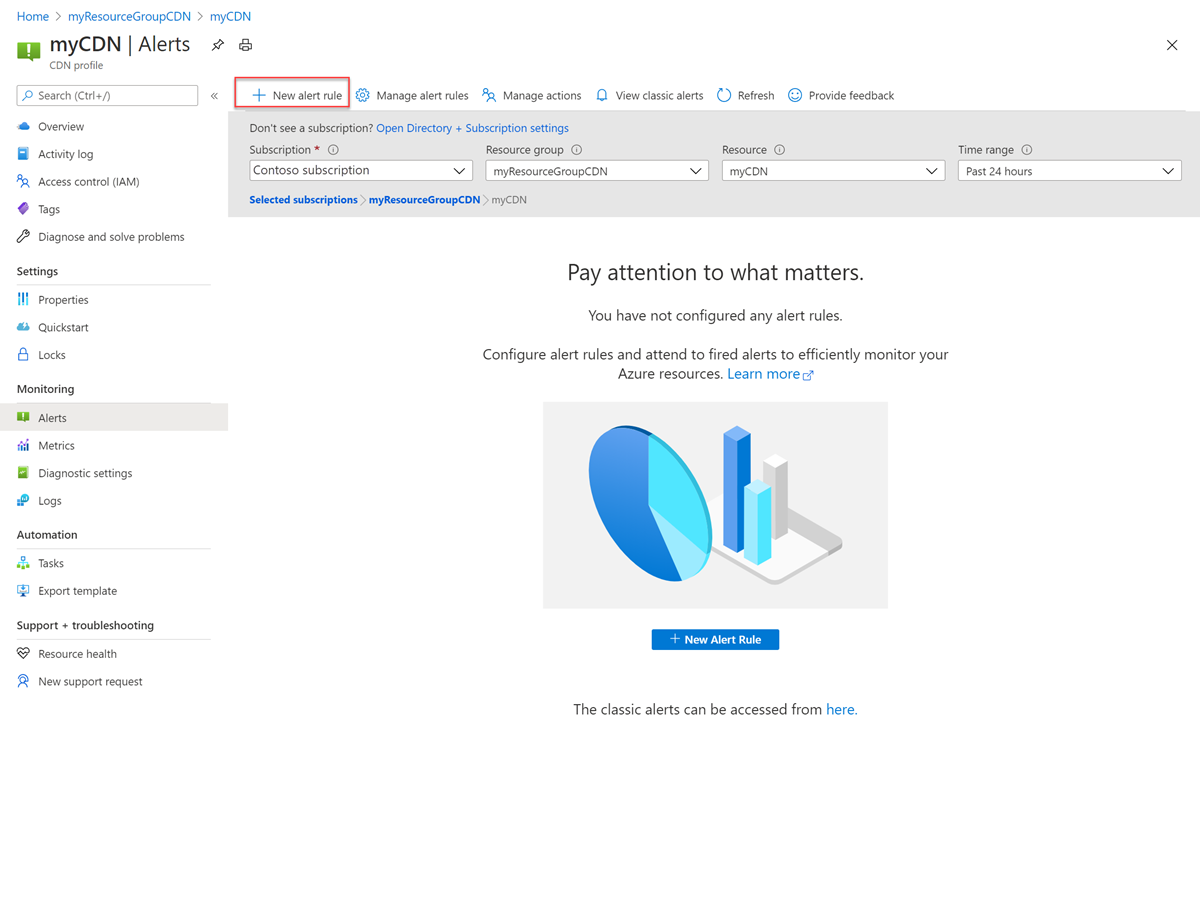This screenshot has height=907, width=1200.
Task: Click the Overview cloud icon
Action: coord(24,126)
